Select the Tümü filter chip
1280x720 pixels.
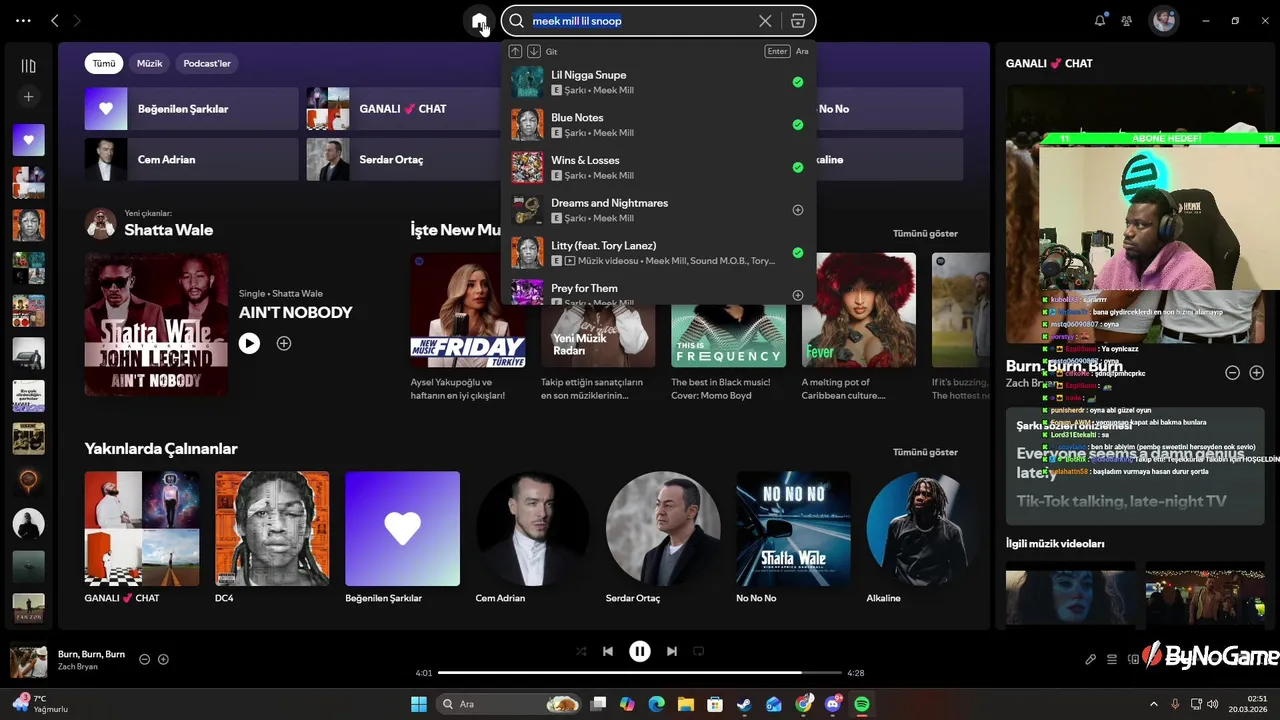click(104, 63)
